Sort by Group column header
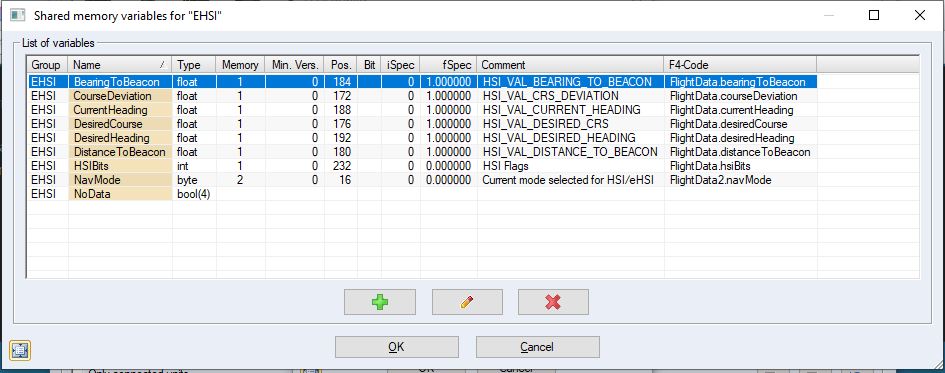 coord(47,64)
